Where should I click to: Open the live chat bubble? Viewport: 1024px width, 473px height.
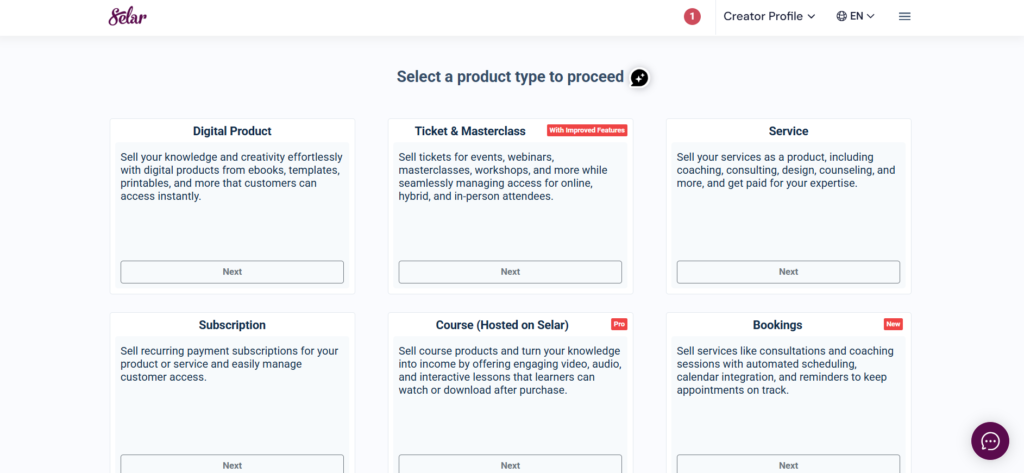point(989,441)
